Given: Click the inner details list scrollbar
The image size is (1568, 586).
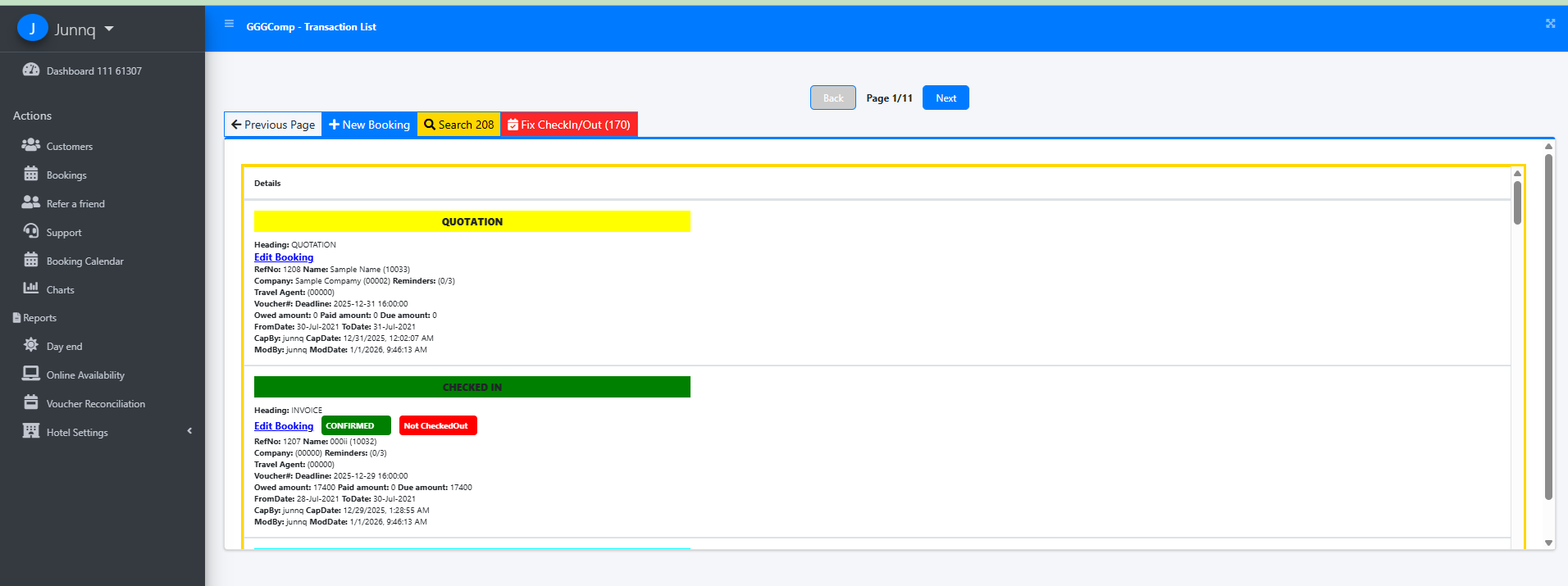Looking at the screenshot, I should point(1517,203).
